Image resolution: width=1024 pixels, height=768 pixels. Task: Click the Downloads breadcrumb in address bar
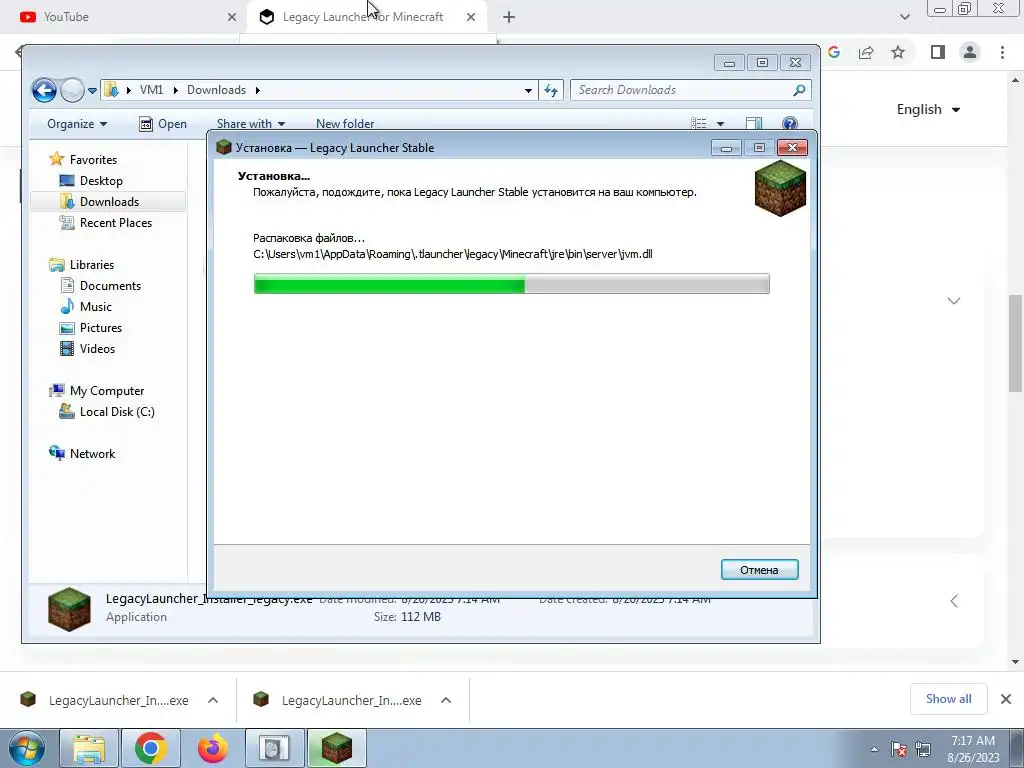coord(216,90)
